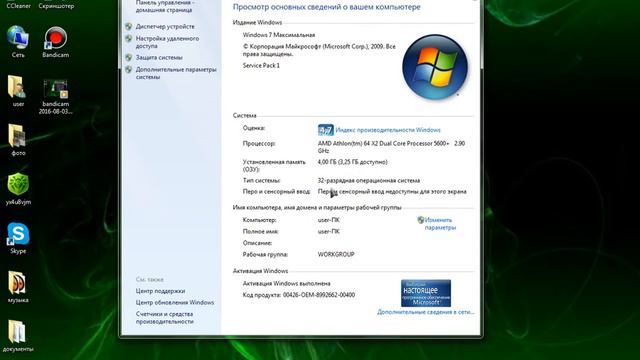Viewport: 640px width, 360px height.
Task: Open the user folder icon
Action: pos(18,91)
